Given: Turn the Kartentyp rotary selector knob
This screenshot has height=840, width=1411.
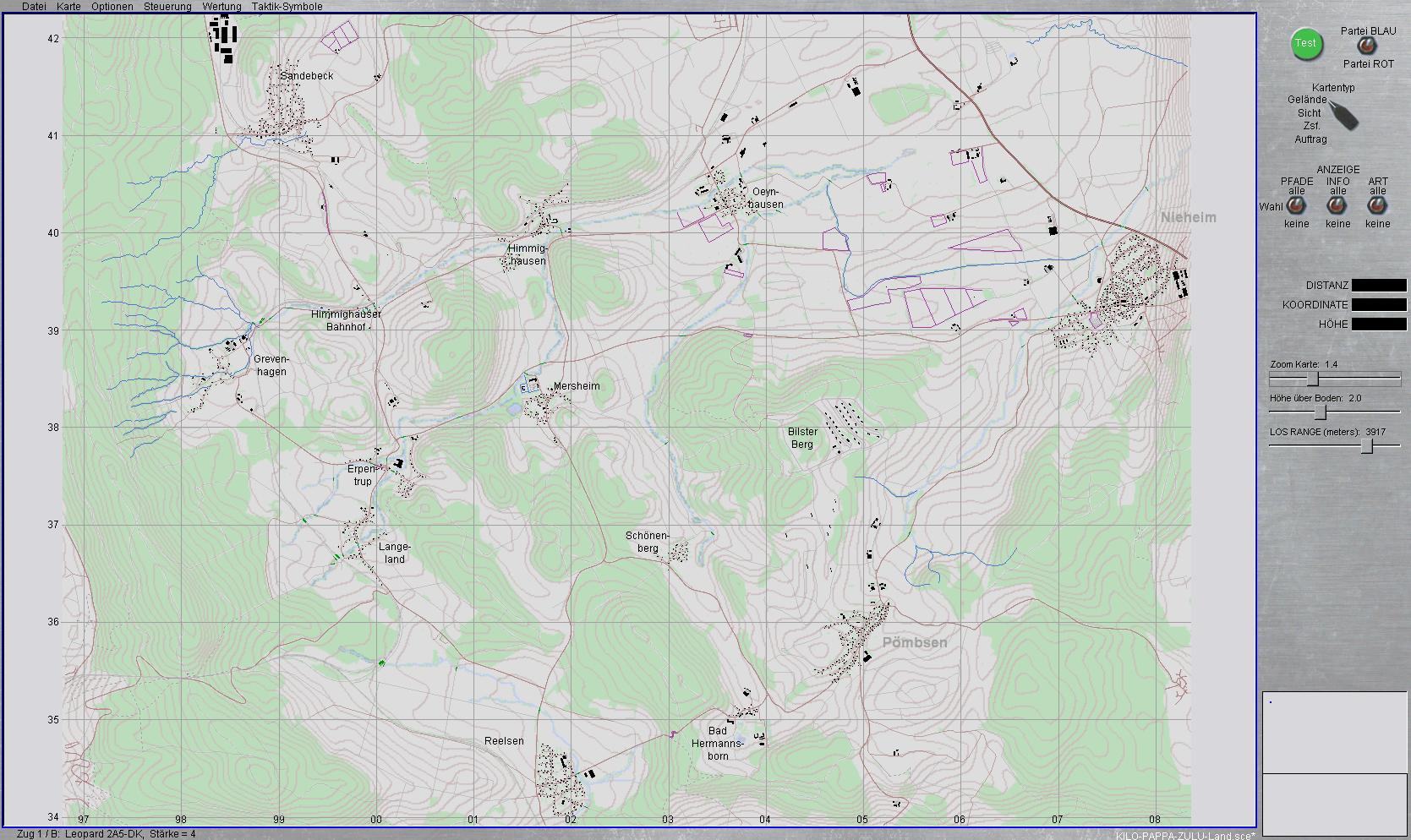Looking at the screenshot, I should tap(1343, 115).
